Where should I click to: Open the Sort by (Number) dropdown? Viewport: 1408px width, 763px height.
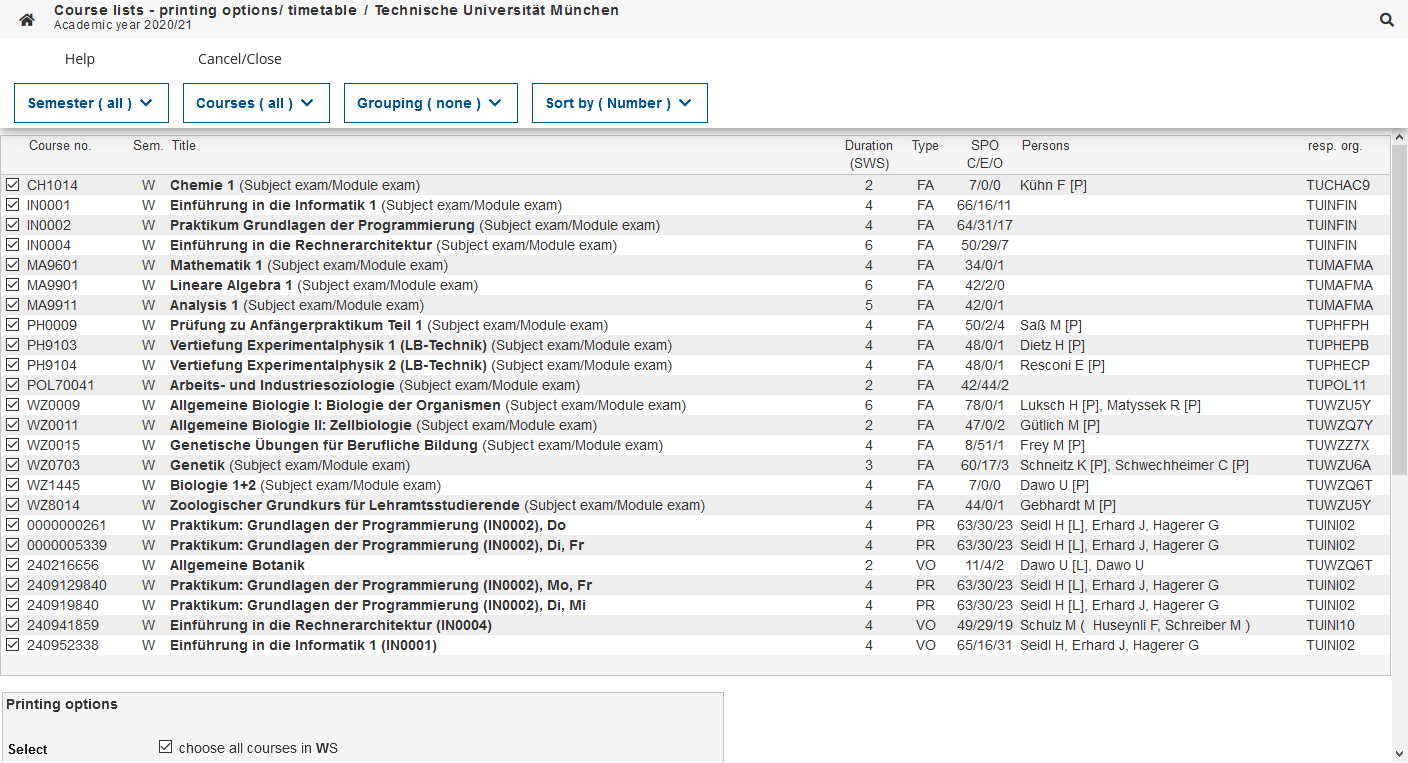619,103
